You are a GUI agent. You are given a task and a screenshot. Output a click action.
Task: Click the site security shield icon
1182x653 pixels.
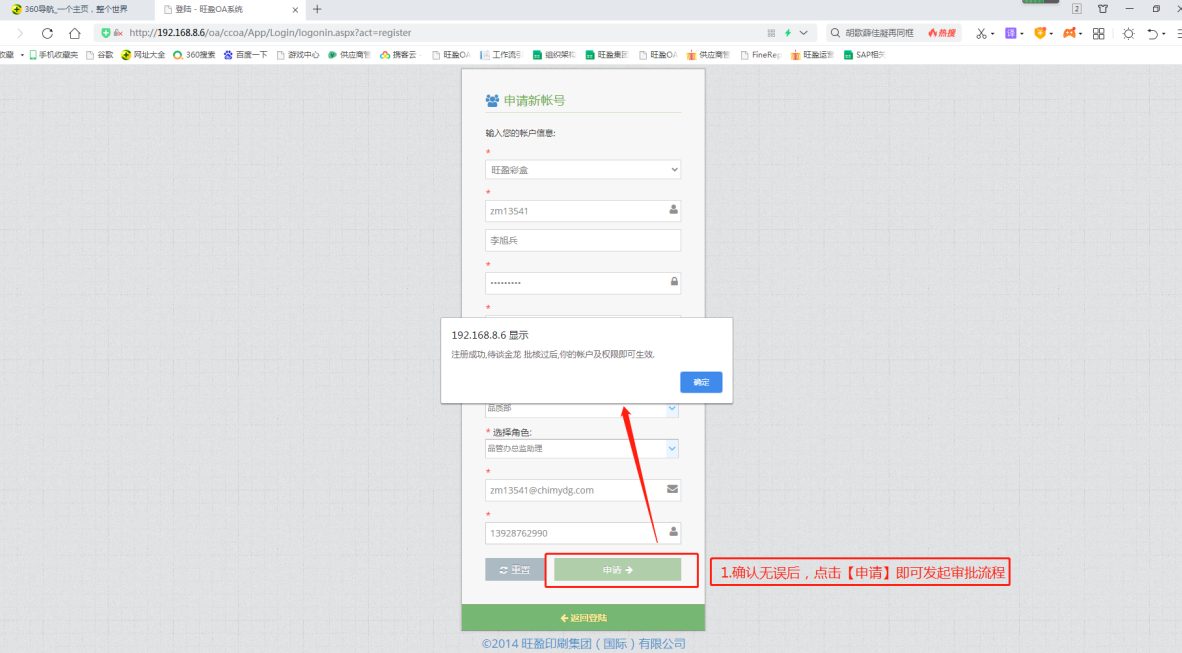click(x=106, y=33)
